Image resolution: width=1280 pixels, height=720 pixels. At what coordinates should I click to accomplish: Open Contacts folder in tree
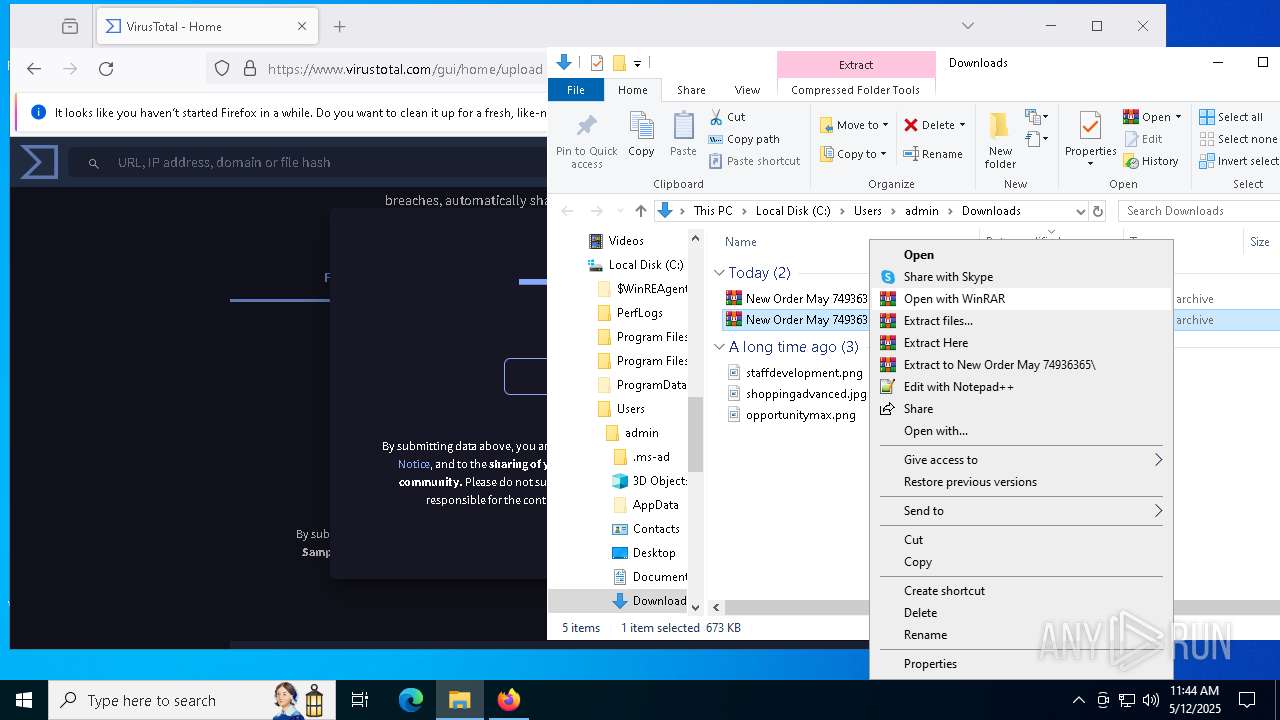click(x=645, y=529)
